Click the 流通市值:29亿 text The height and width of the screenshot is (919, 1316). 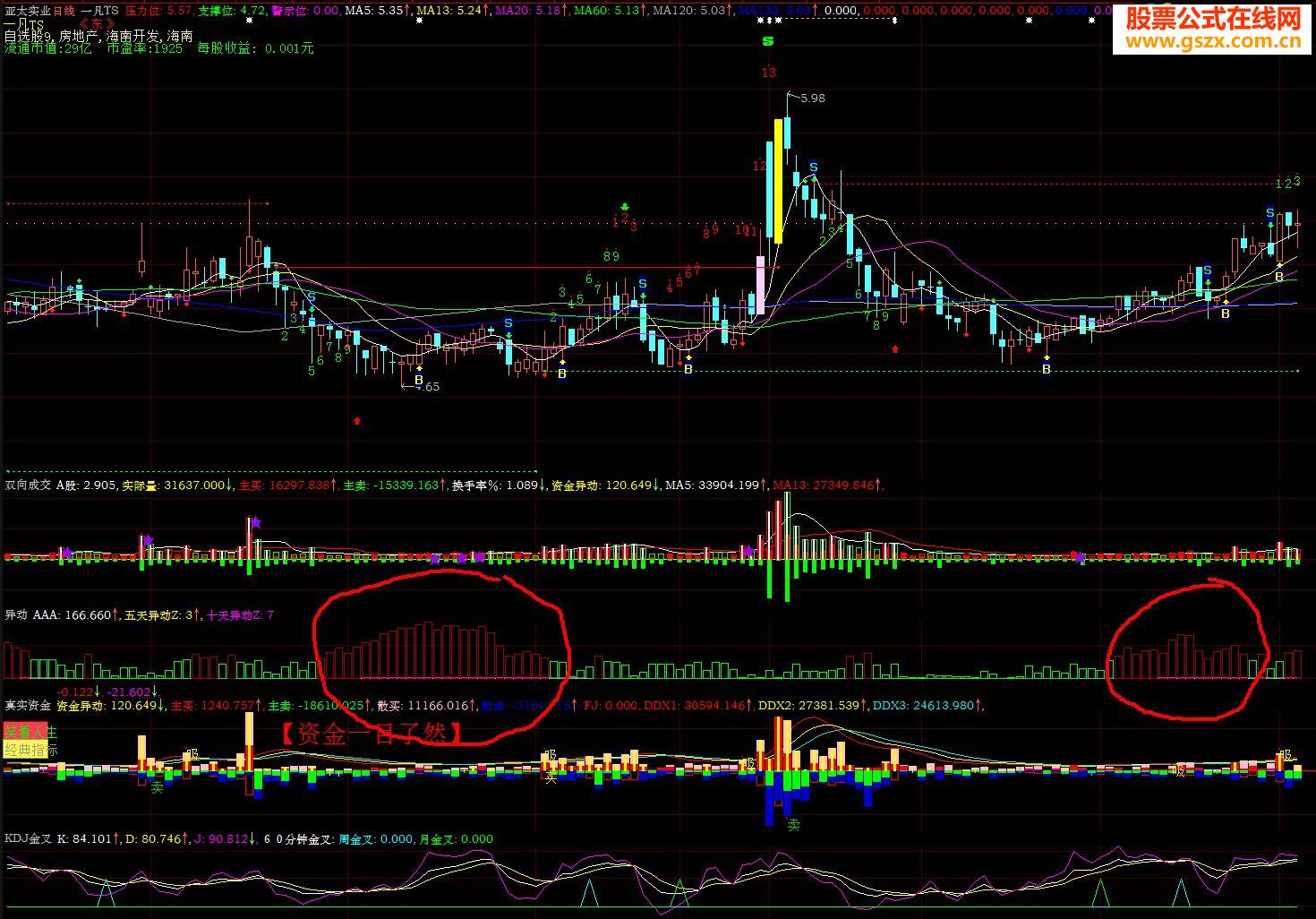coord(48,49)
